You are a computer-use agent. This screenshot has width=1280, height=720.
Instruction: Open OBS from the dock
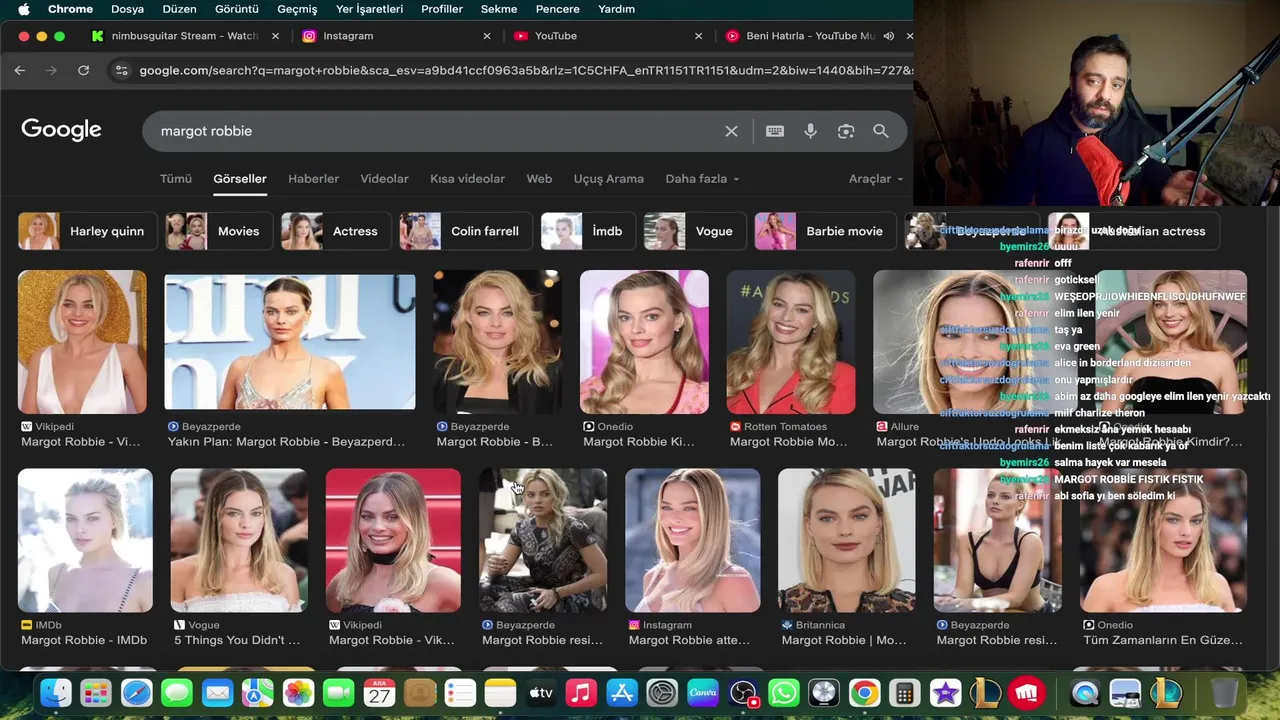(x=743, y=692)
